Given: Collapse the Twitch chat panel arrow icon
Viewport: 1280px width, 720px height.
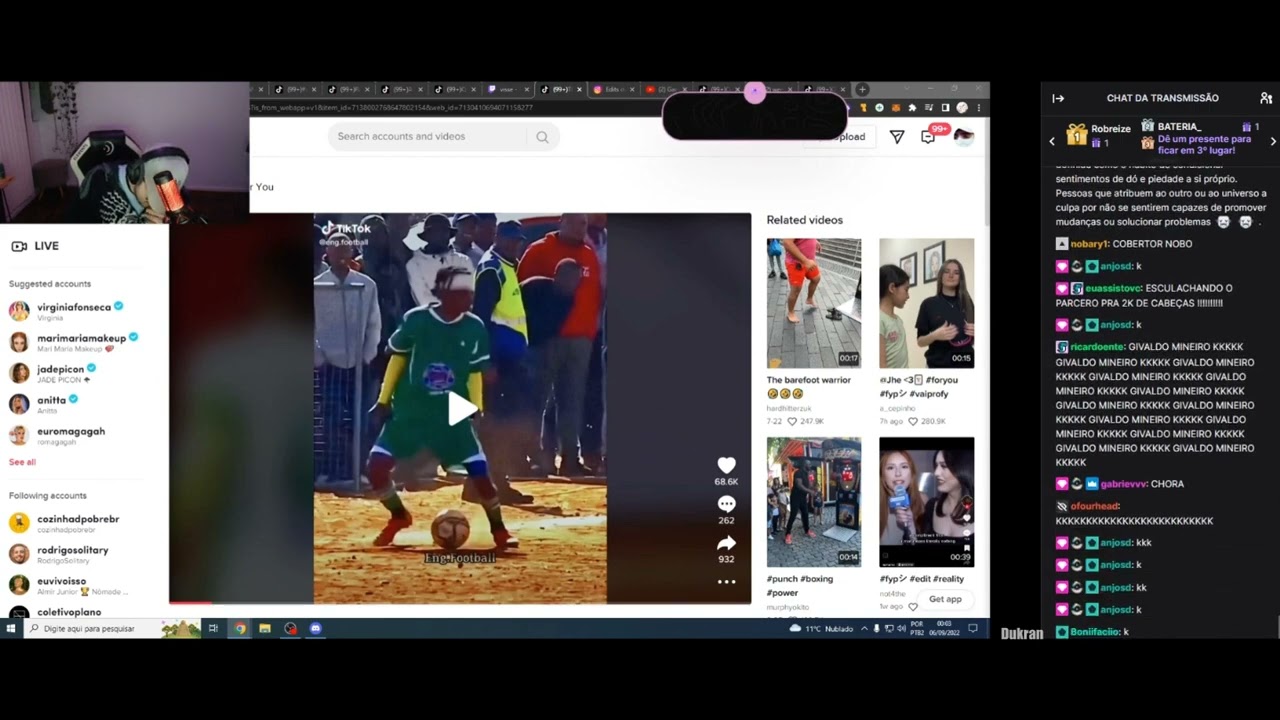Looking at the screenshot, I should 1058,98.
